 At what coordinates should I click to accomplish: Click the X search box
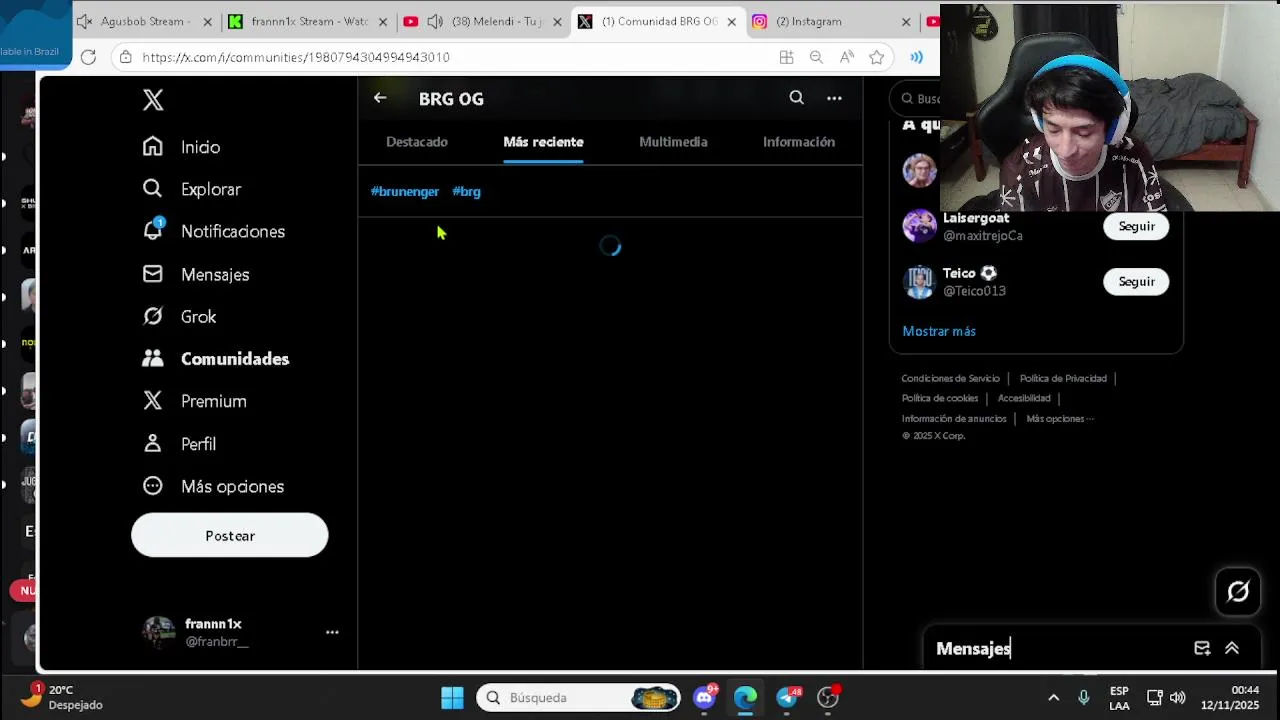pyautogui.click(x=917, y=98)
